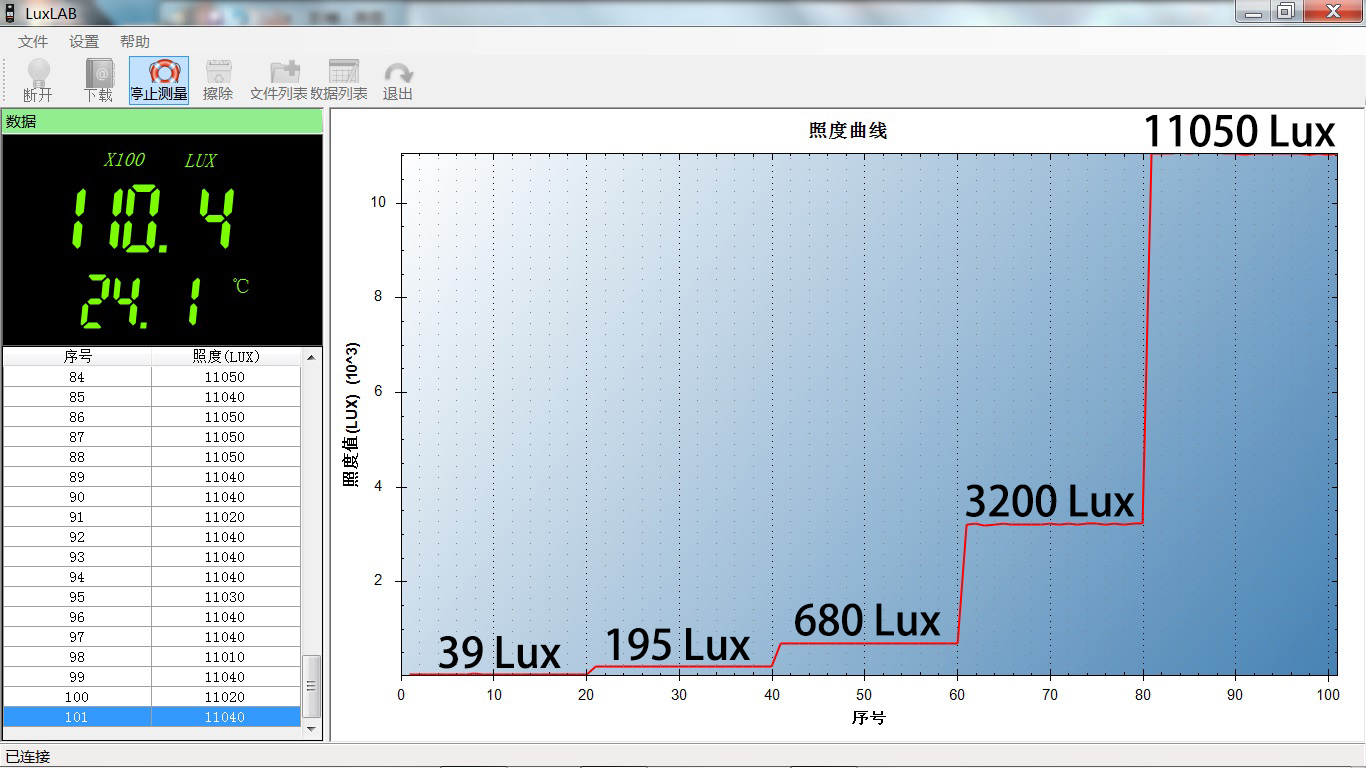1366x768 pixels.
Task: Open the 文件列表 file list
Action: tap(279, 80)
